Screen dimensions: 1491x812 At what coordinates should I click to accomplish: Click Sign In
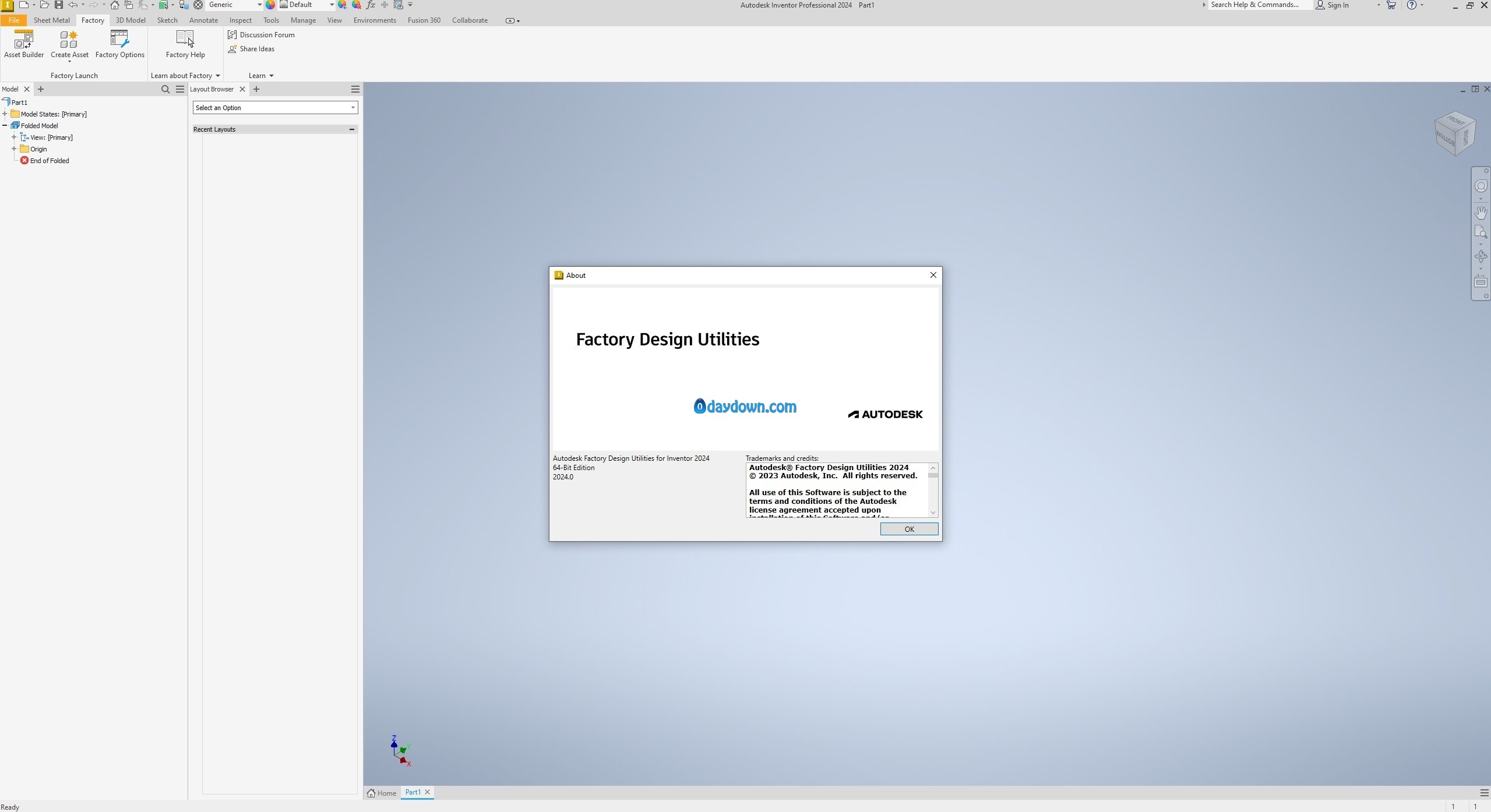pyautogui.click(x=1333, y=5)
